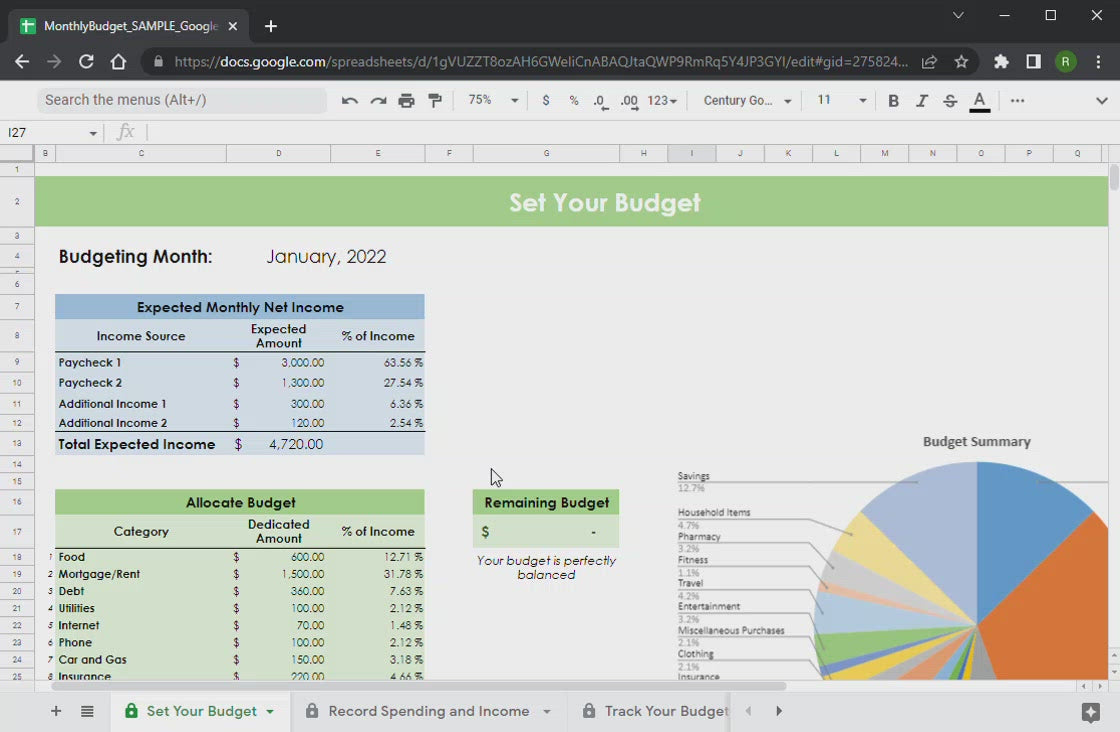Click the Redo arrow icon
1120x732 pixels.
(378, 101)
